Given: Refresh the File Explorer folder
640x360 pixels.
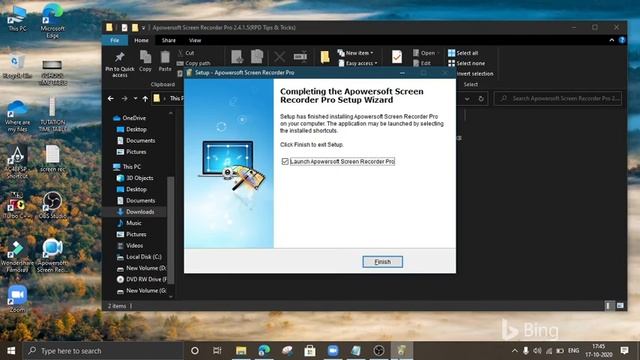Looking at the screenshot, I should click(x=481, y=99).
